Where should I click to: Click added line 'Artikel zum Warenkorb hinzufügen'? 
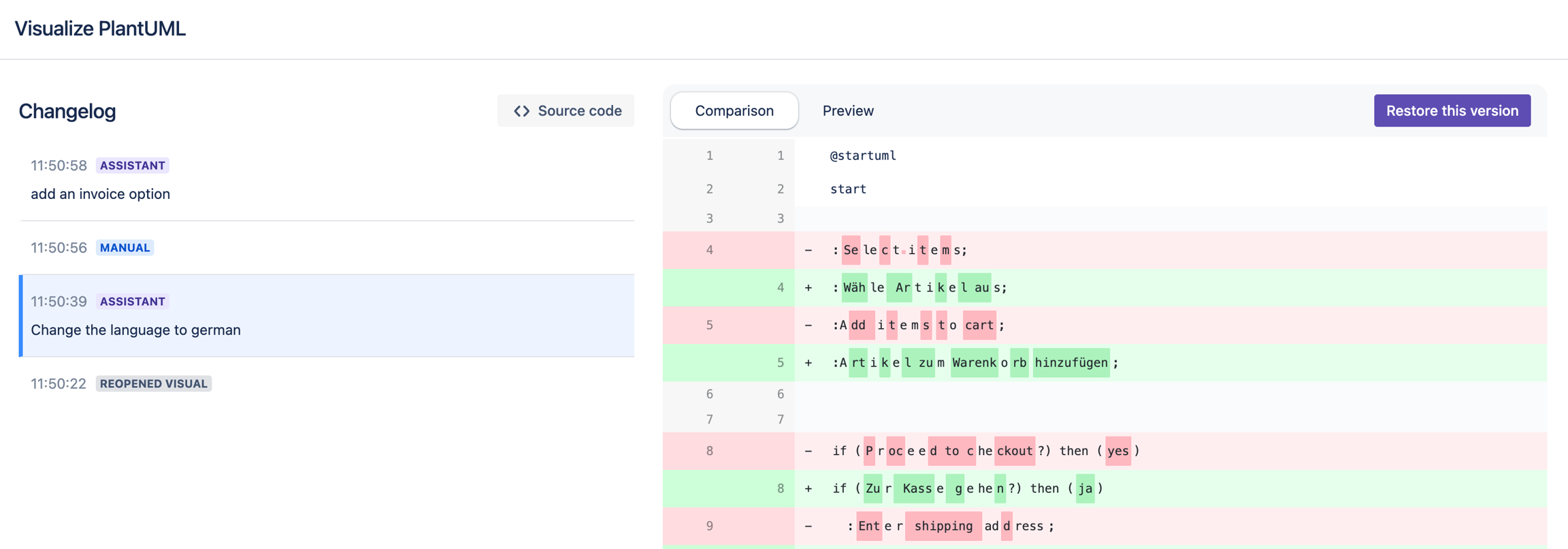975,362
